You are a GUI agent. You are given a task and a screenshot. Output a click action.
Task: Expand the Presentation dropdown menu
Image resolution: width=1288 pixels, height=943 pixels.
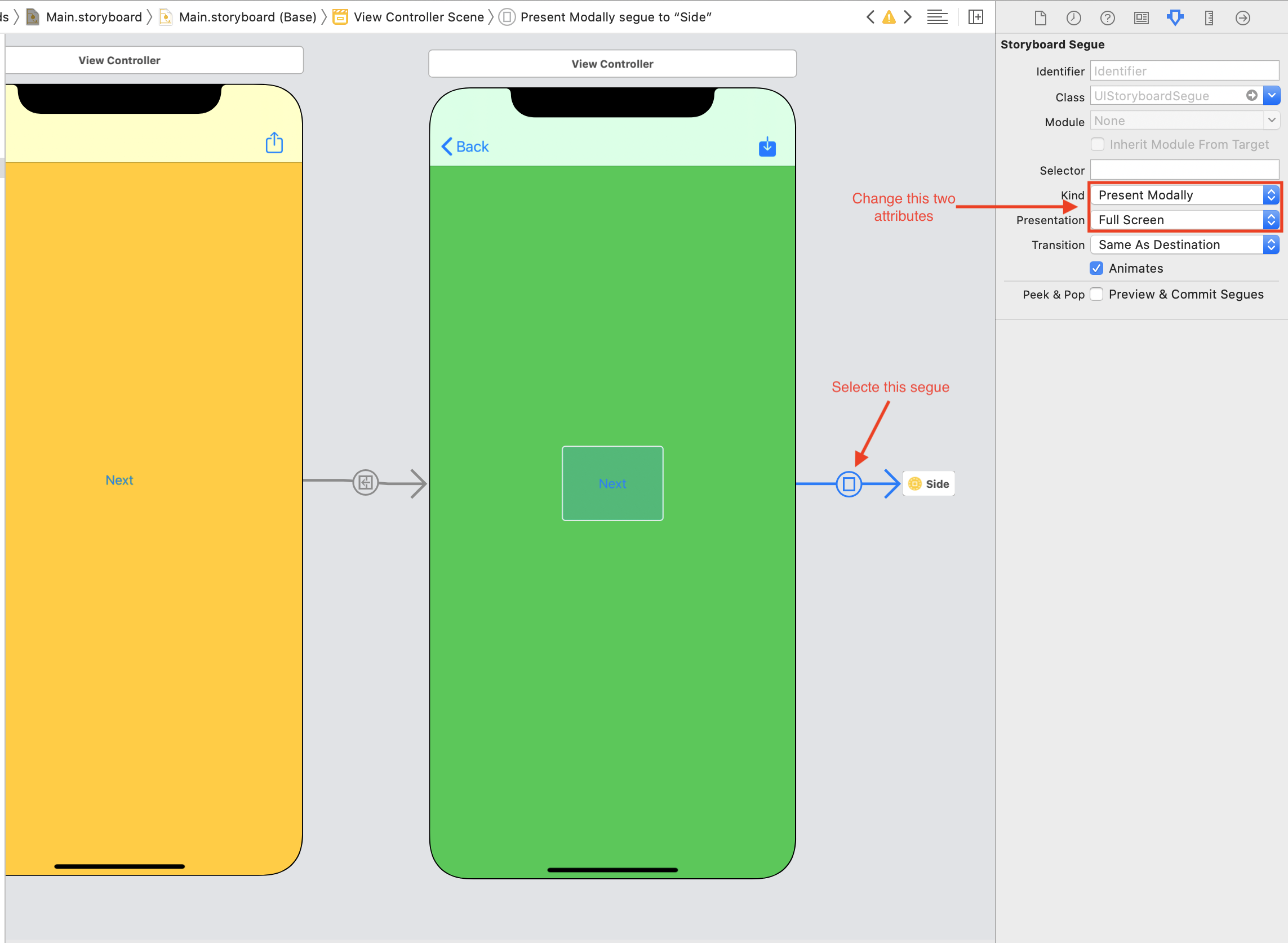[1270, 219]
